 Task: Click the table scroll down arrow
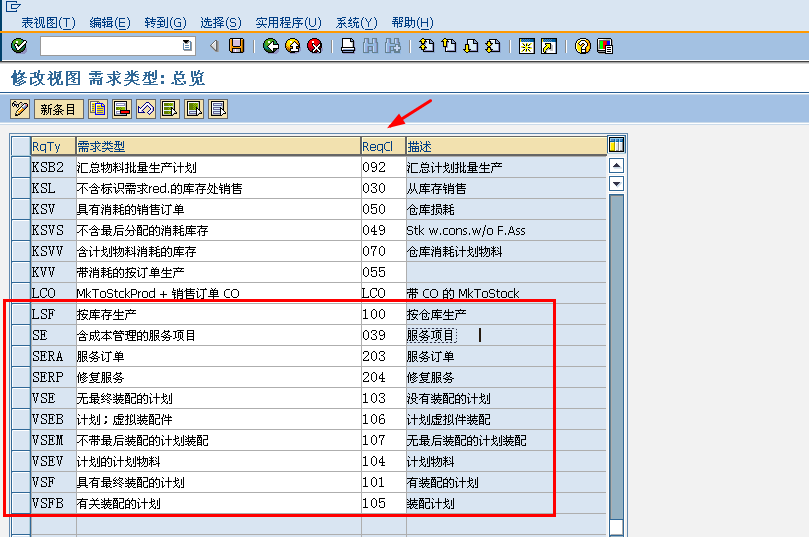tap(617, 184)
